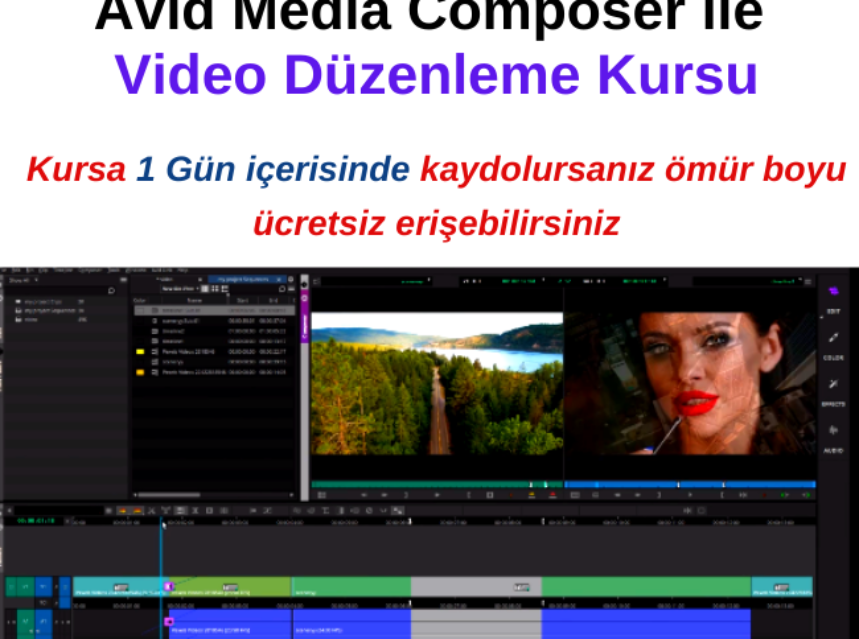Select Pexels Videos clip with yellow swatch
The image size is (859, 639).
[215, 352]
